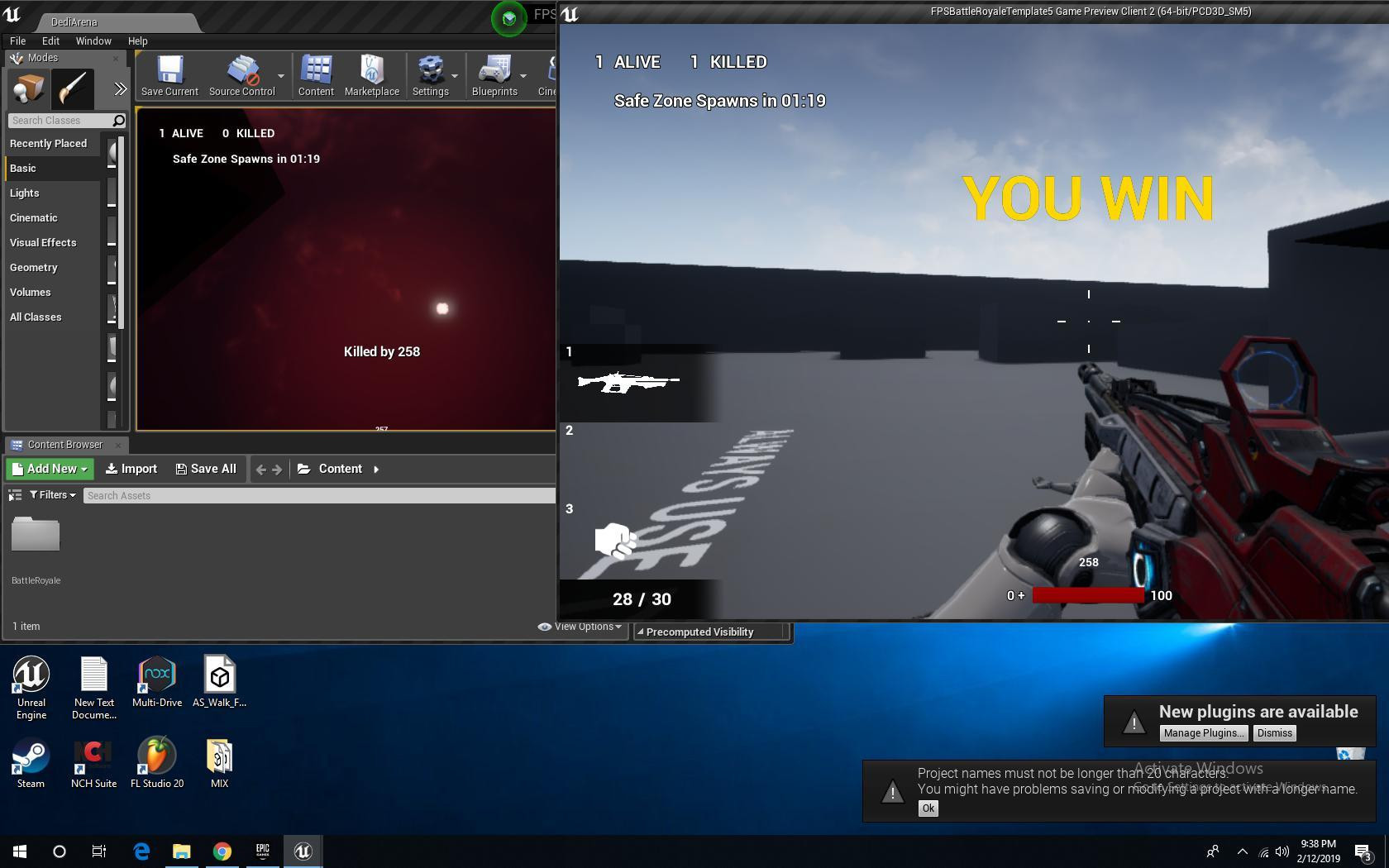This screenshot has height=868, width=1389.
Task: Open the Edit menu
Action: pos(50,41)
